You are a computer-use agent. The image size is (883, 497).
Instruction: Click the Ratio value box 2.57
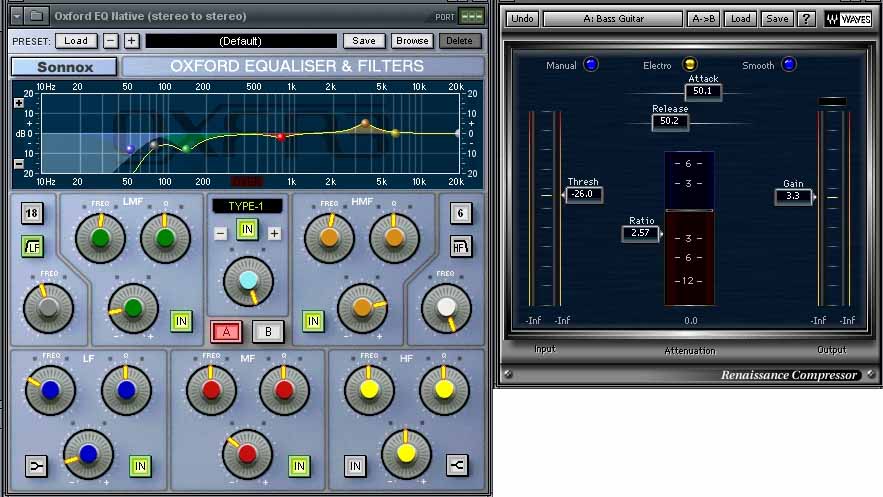click(640, 233)
